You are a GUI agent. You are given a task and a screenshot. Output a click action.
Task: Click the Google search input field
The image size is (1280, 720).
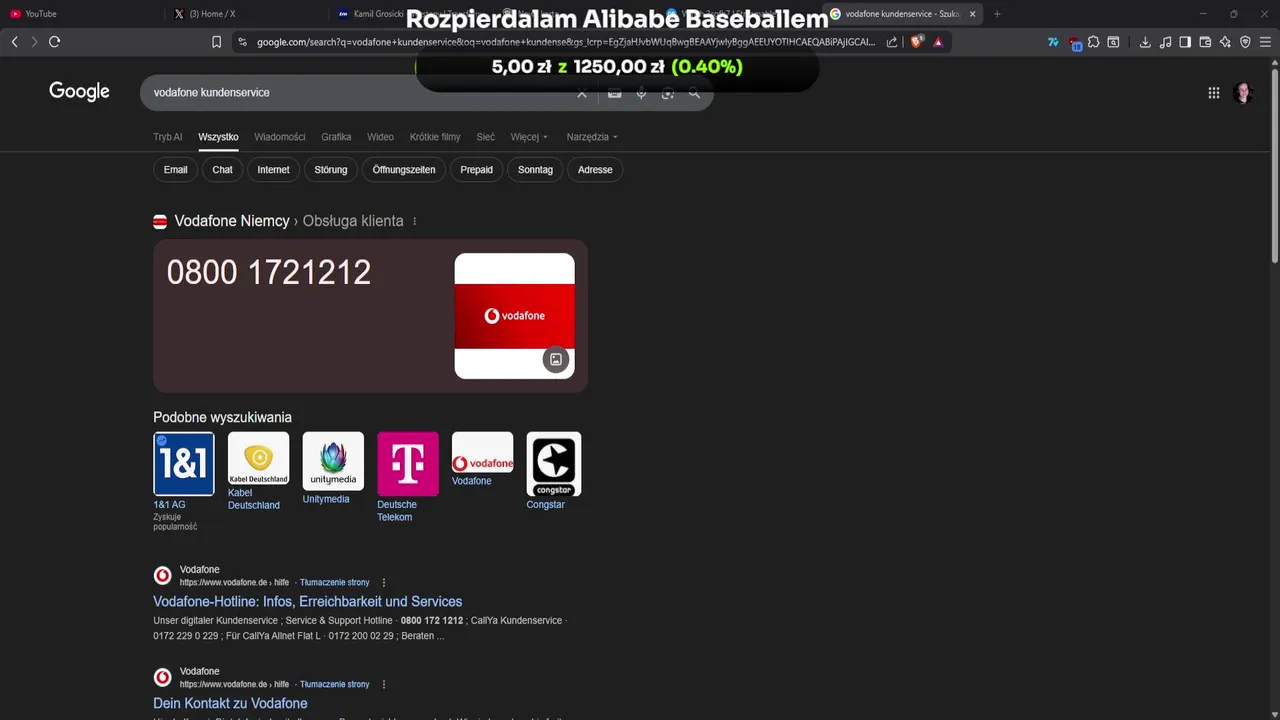pyautogui.click(x=360, y=93)
